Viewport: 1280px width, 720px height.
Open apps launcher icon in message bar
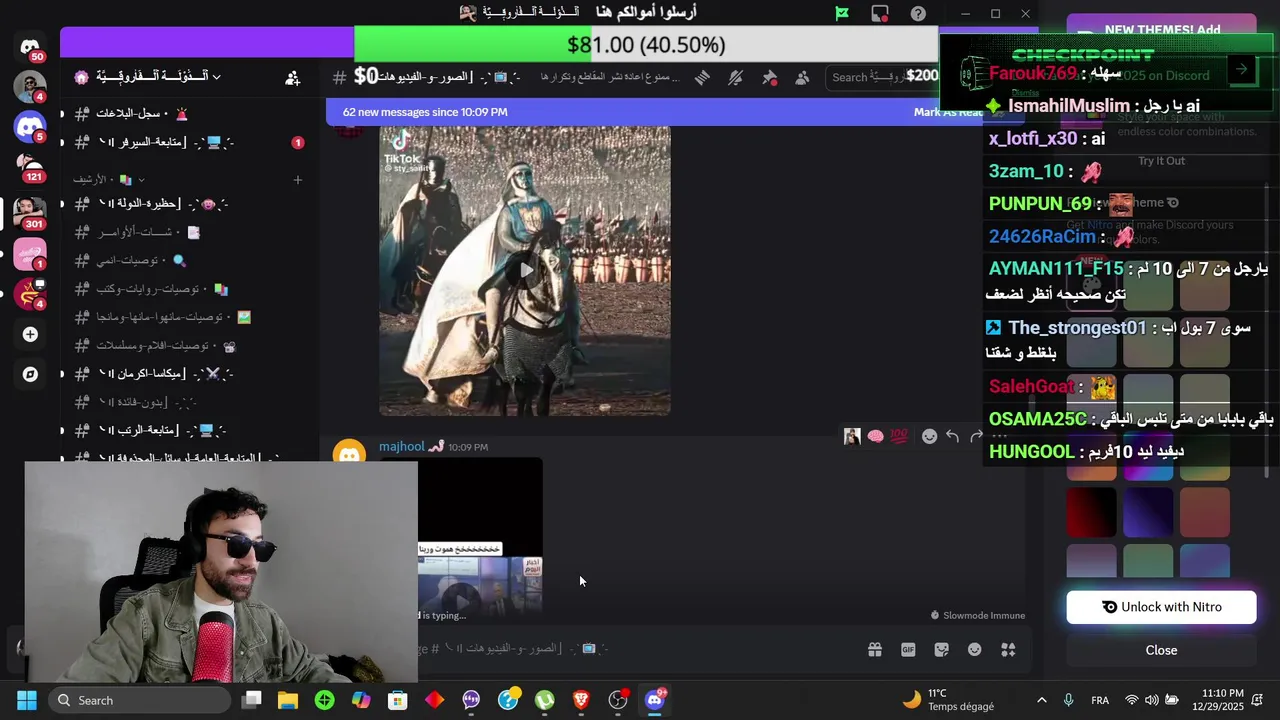click(1008, 649)
